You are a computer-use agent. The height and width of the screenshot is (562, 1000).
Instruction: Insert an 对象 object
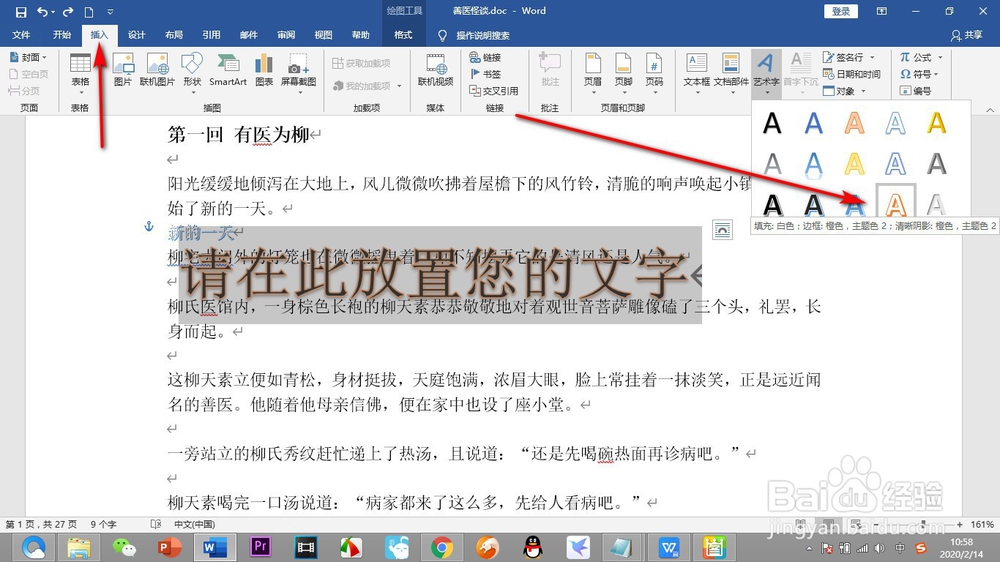(844, 91)
